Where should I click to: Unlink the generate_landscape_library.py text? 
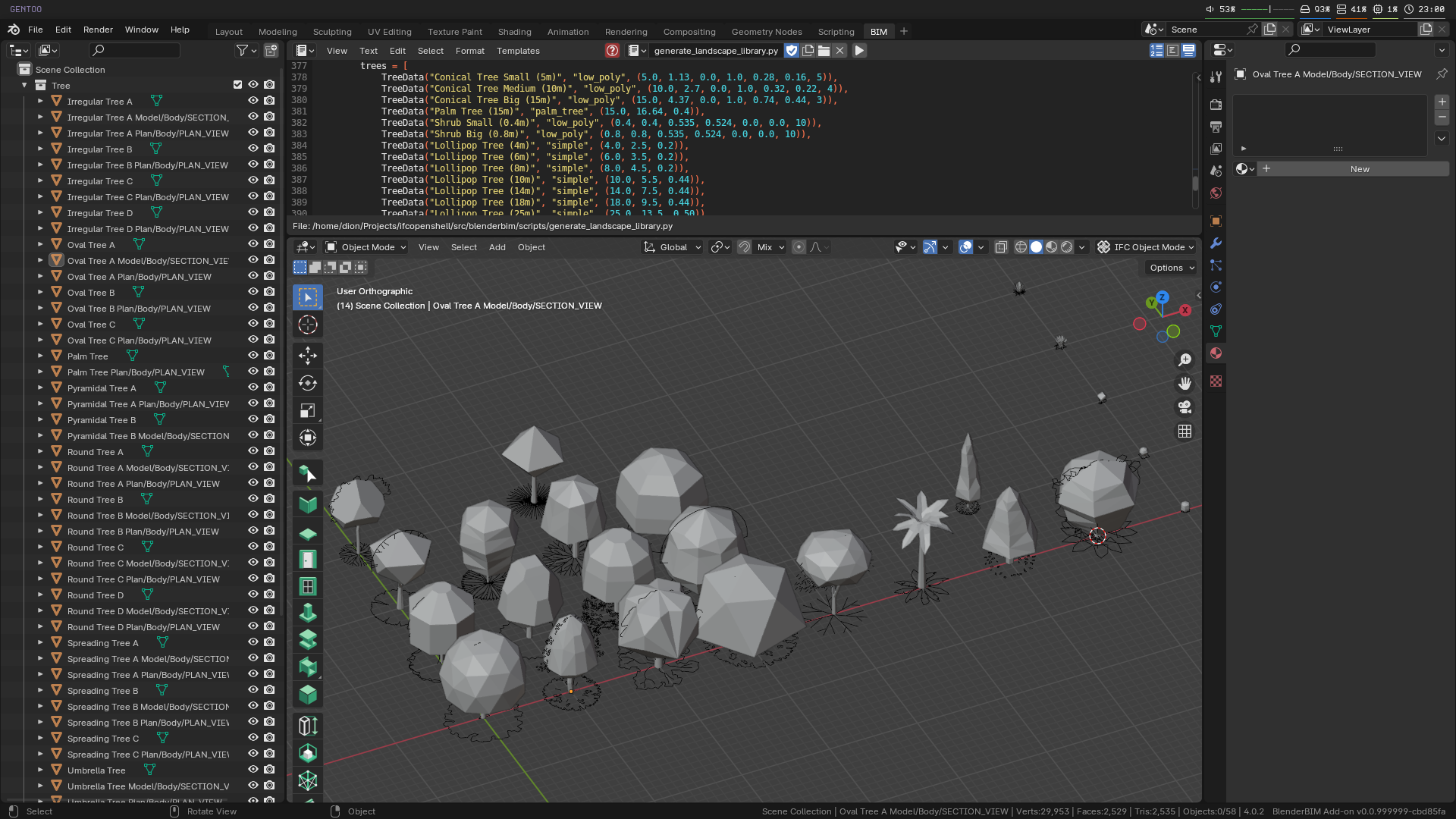[839, 51]
